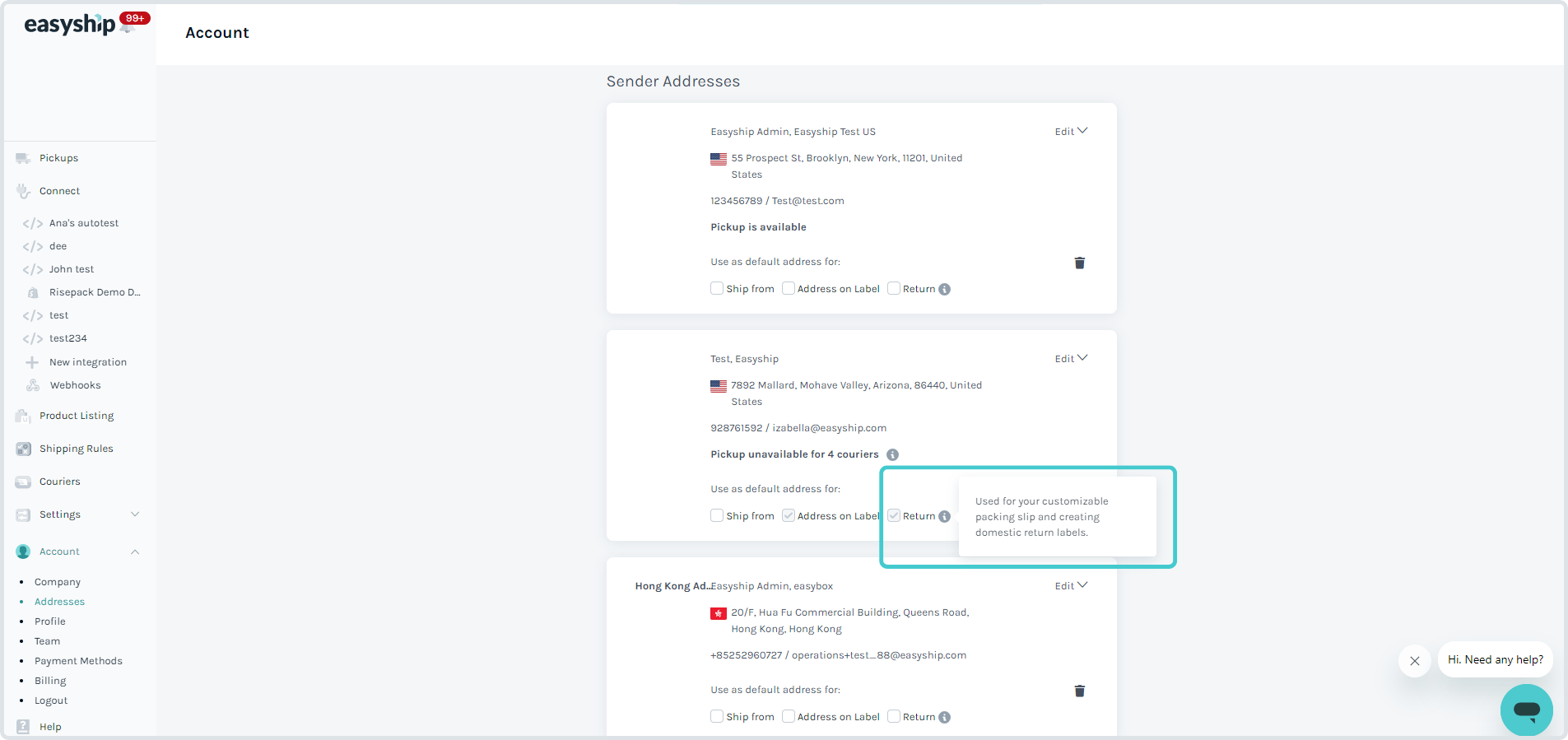Expand Edit on the Test, Easyship address card

tap(1071, 359)
